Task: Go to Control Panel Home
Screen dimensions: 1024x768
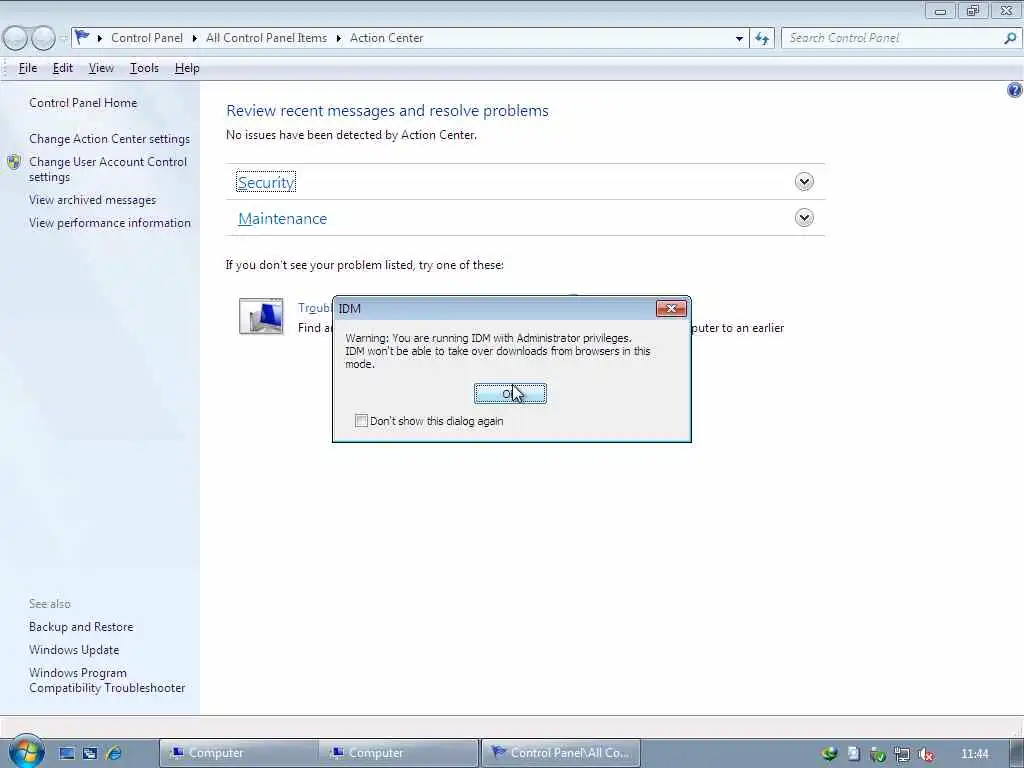Action: 83,103
